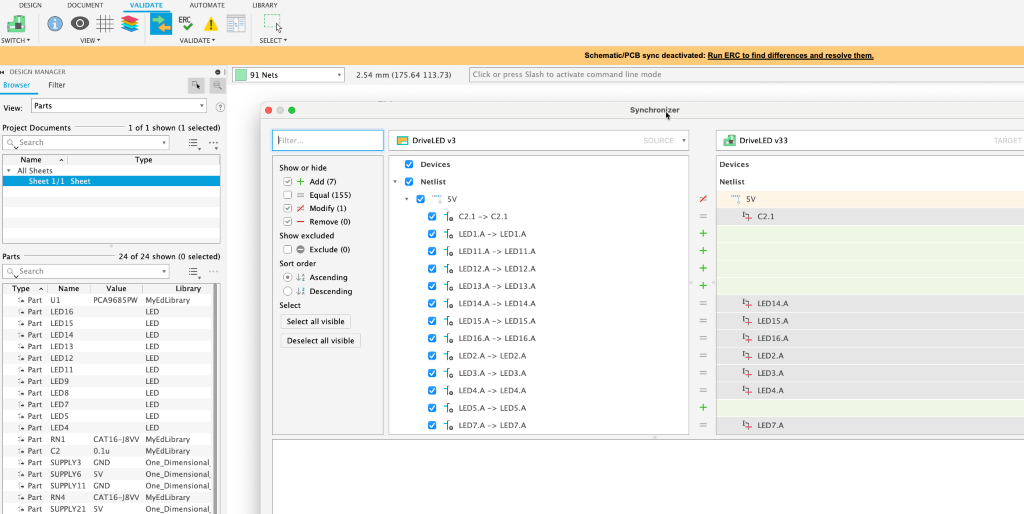The image size is (1024, 514).
Task: Open the Filter tab in Design Manager
Action: (x=57, y=85)
